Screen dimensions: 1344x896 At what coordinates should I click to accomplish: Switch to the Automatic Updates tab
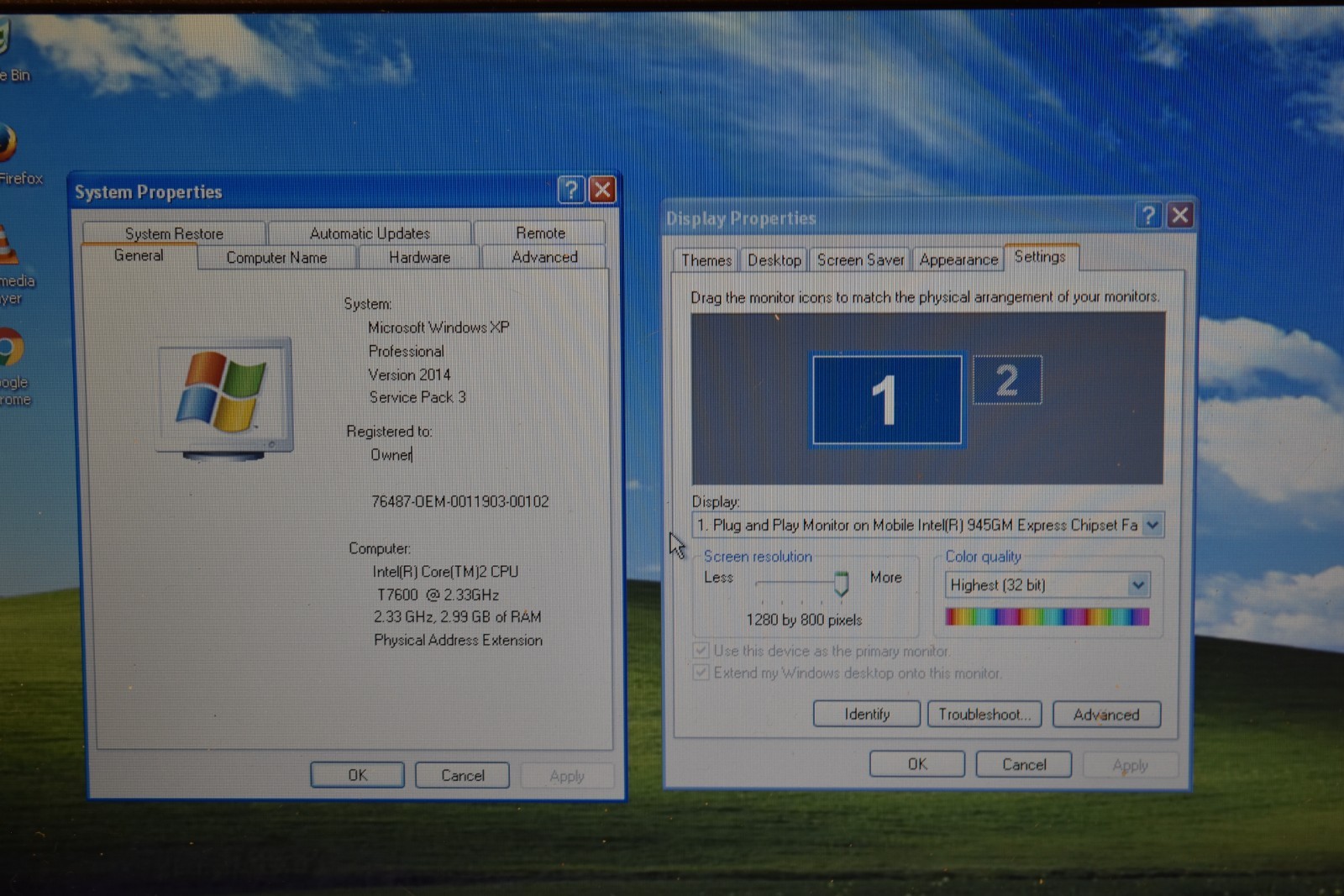370,233
